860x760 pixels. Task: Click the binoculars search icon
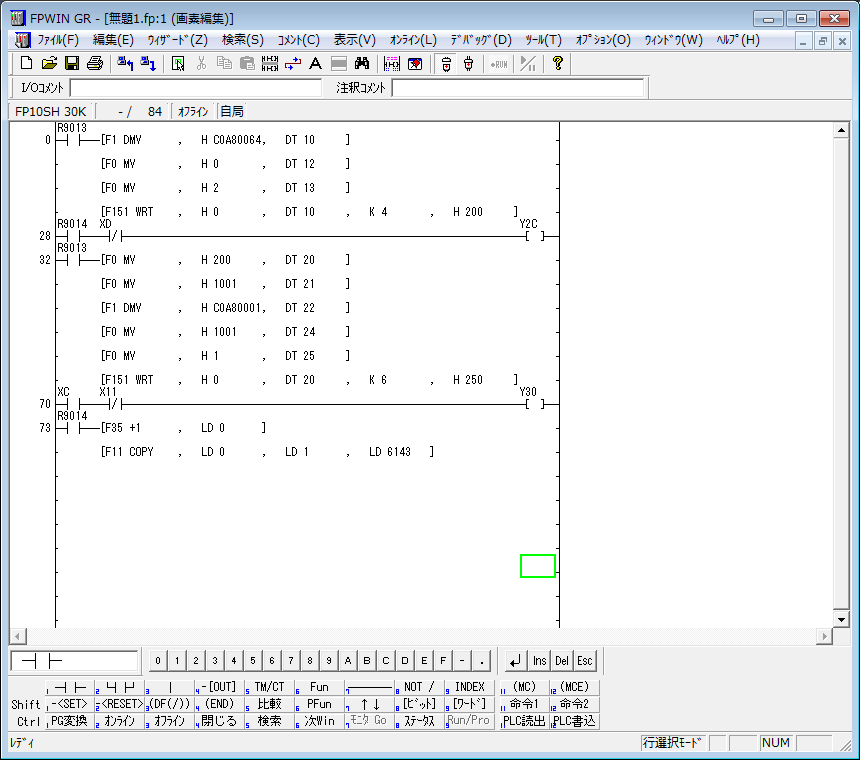(x=362, y=64)
